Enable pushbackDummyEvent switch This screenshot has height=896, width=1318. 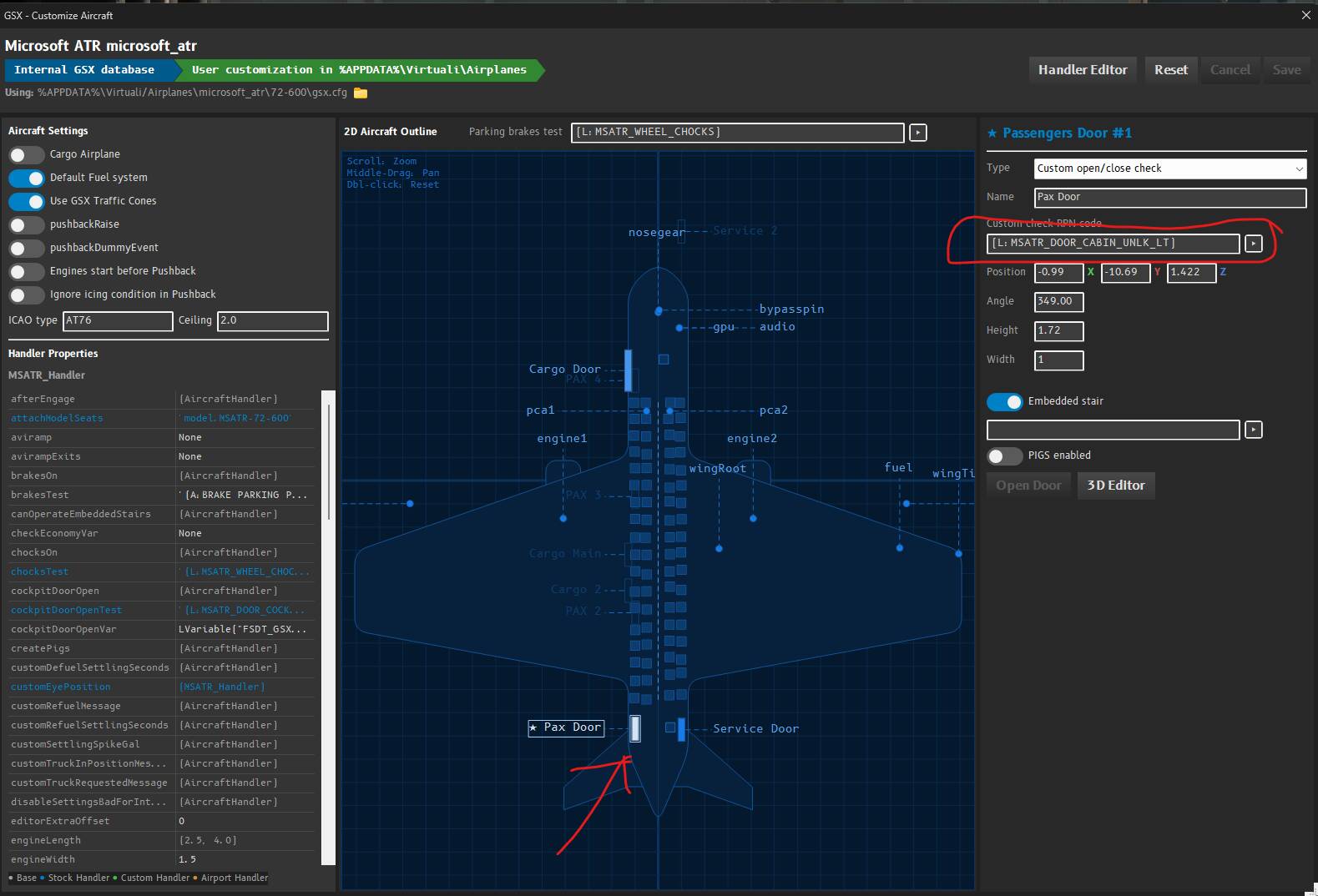tap(27, 248)
